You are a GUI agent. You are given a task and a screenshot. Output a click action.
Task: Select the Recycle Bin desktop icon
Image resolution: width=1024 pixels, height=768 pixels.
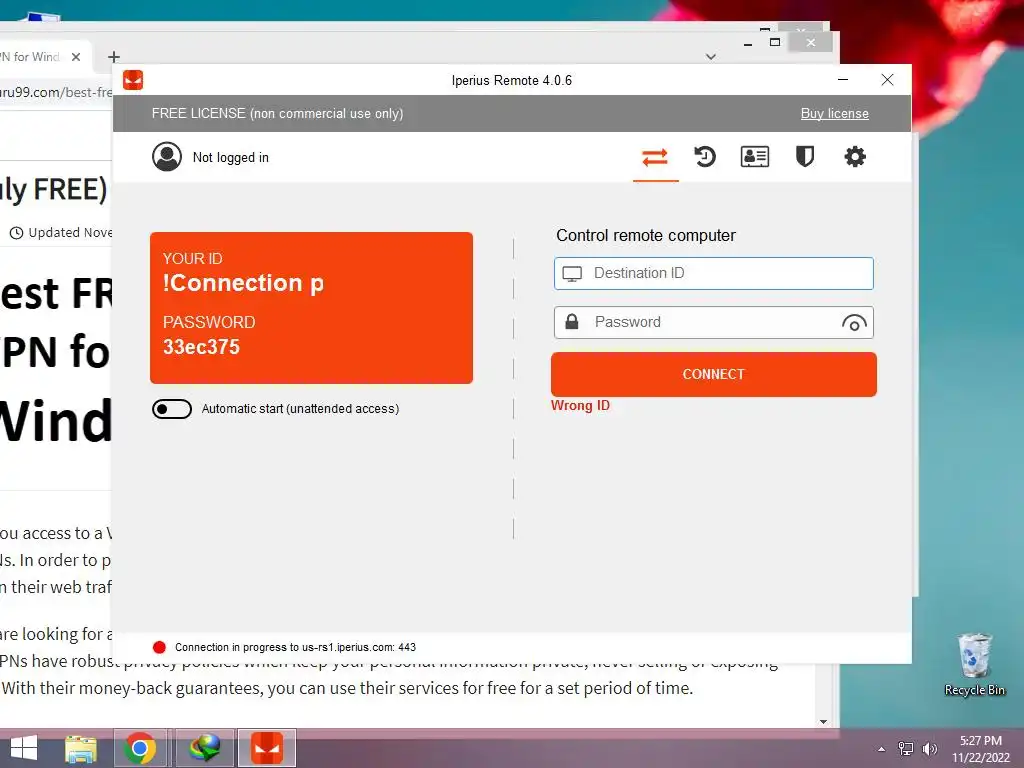pos(974,665)
